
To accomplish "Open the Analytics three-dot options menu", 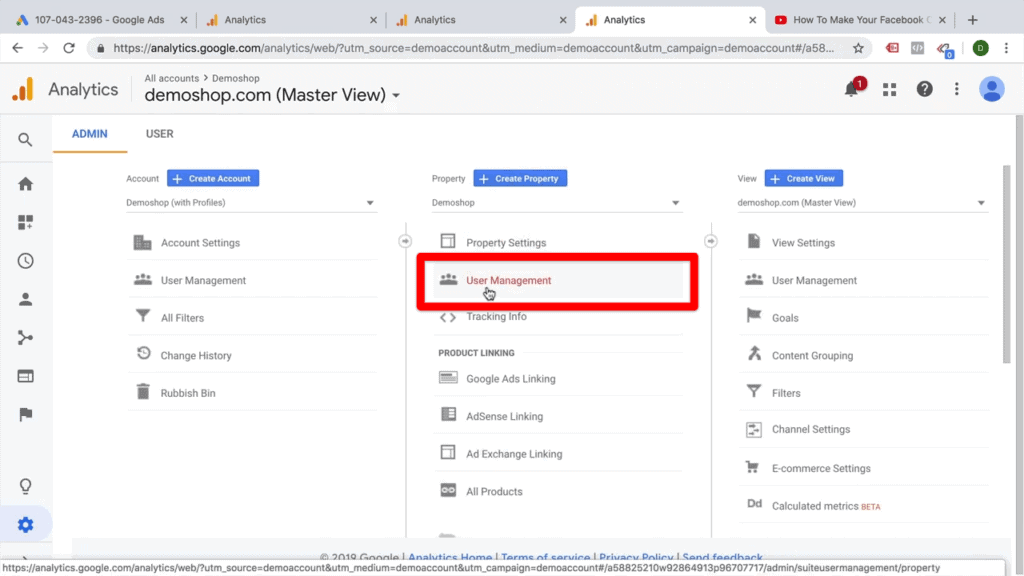I will click(x=957, y=89).
